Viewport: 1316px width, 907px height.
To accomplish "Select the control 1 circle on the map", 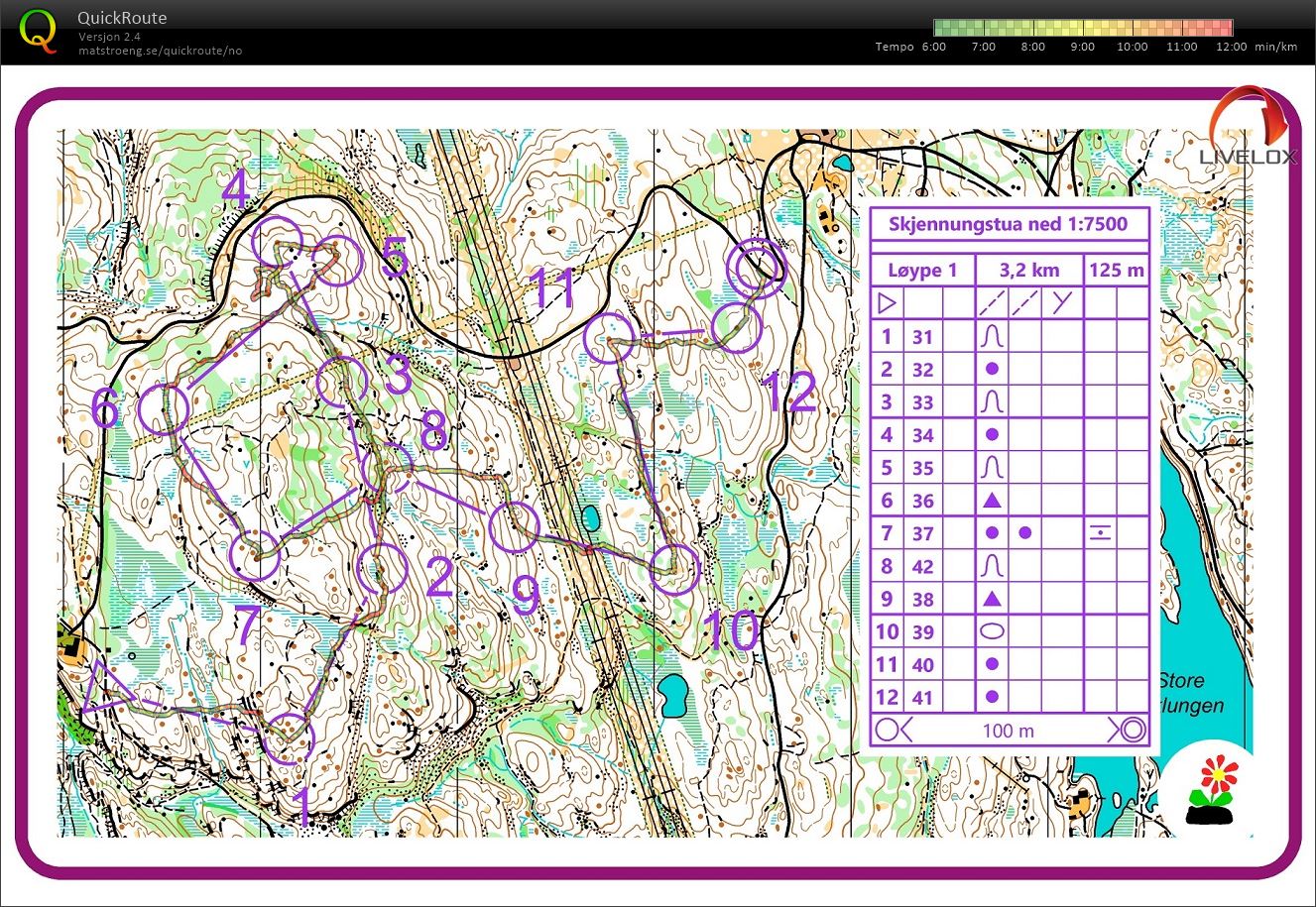I will (289, 738).
